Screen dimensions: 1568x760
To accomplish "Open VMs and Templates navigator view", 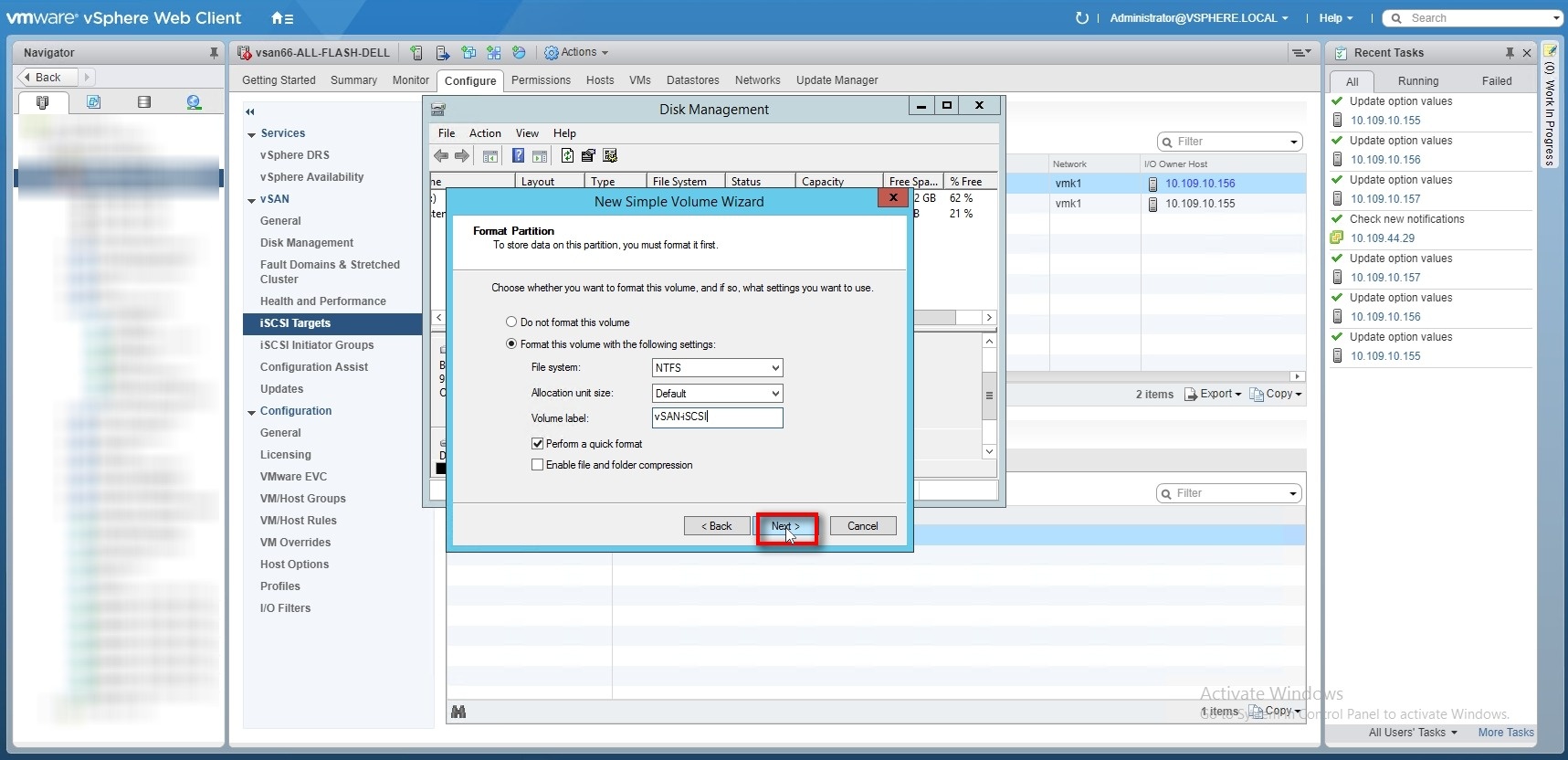I will pos(93,102).
